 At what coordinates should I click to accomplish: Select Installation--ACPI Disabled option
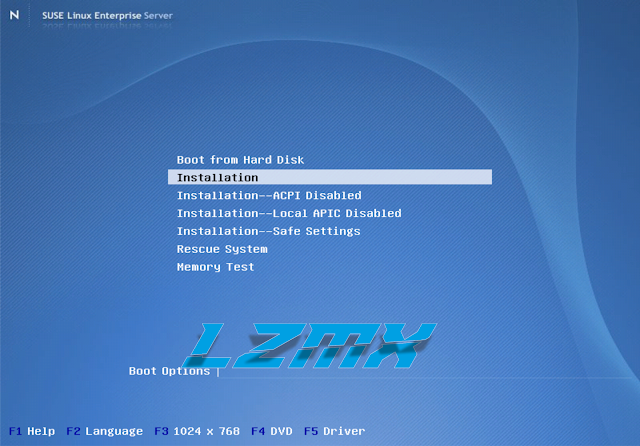[269, 195]
